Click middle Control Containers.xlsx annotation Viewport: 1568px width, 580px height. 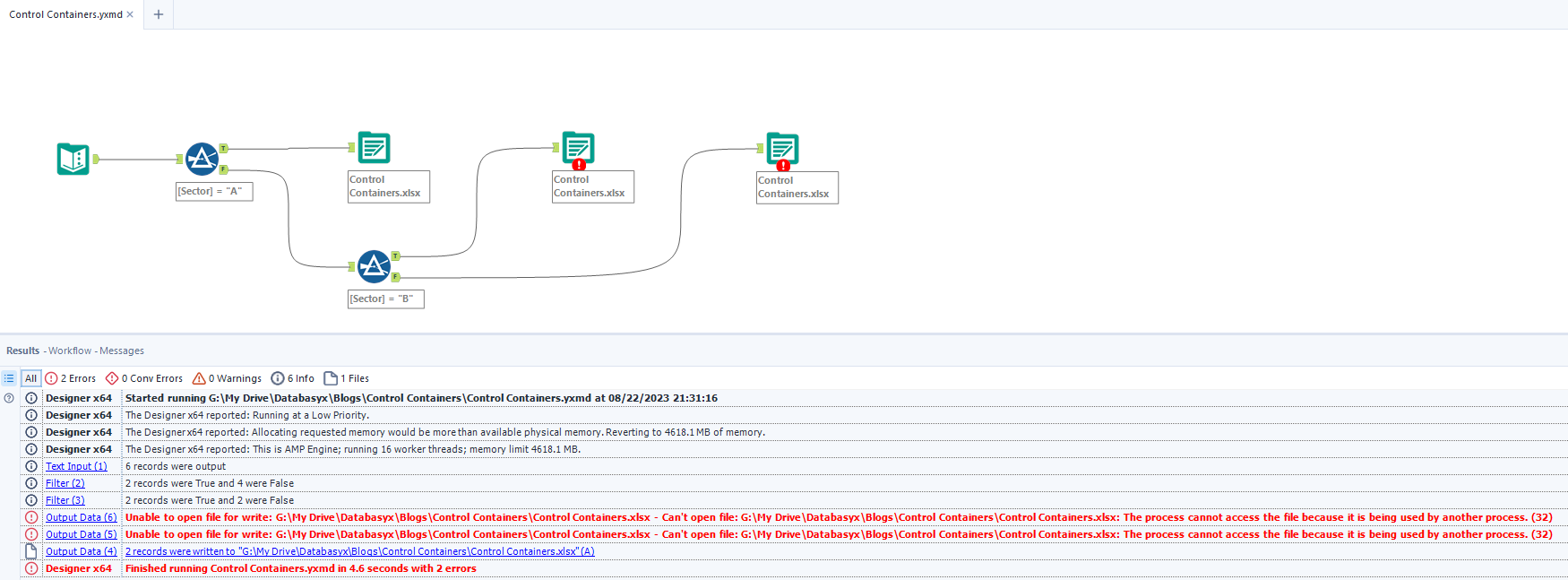click(593, 186)
